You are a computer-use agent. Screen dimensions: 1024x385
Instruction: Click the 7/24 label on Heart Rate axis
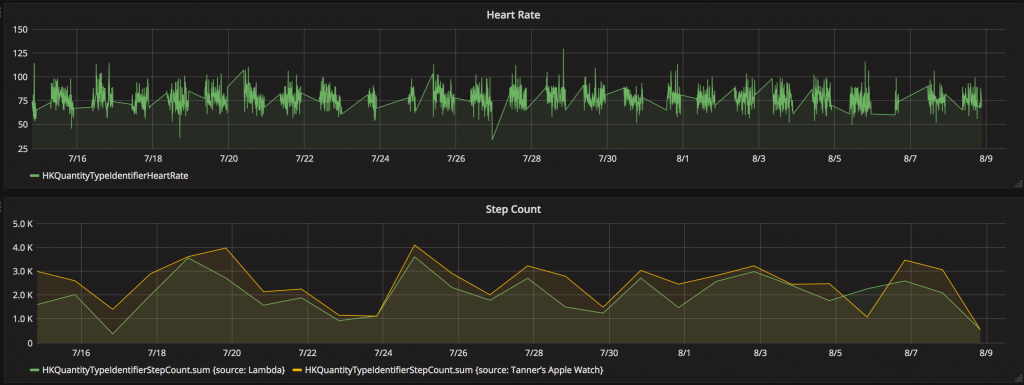click(380, 159)
